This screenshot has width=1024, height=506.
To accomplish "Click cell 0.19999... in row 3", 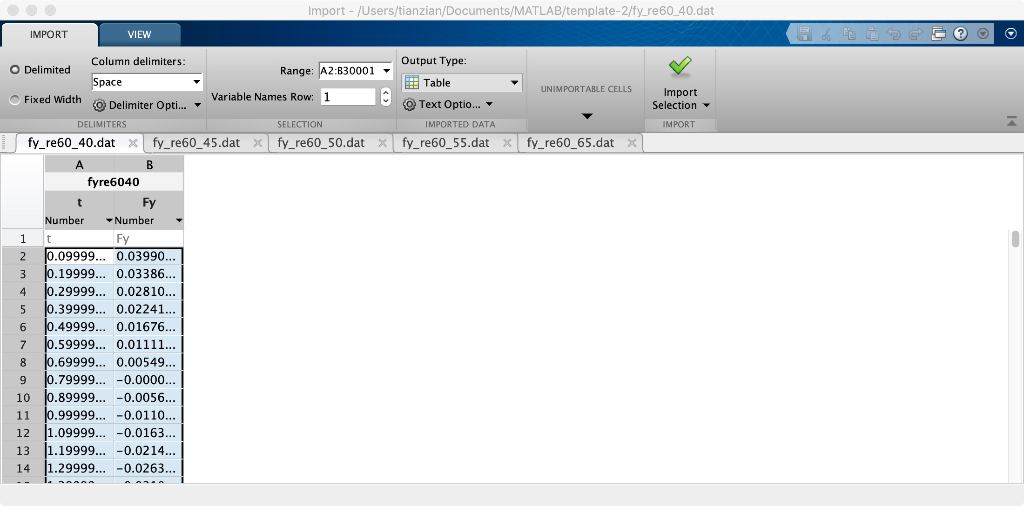I will coord(79,274).
